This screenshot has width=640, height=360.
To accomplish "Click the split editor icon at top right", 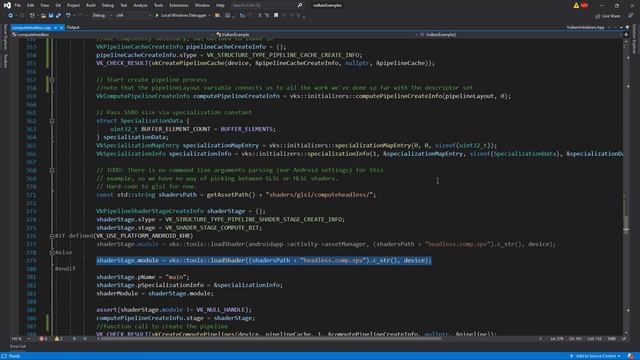I will (626, 35).
